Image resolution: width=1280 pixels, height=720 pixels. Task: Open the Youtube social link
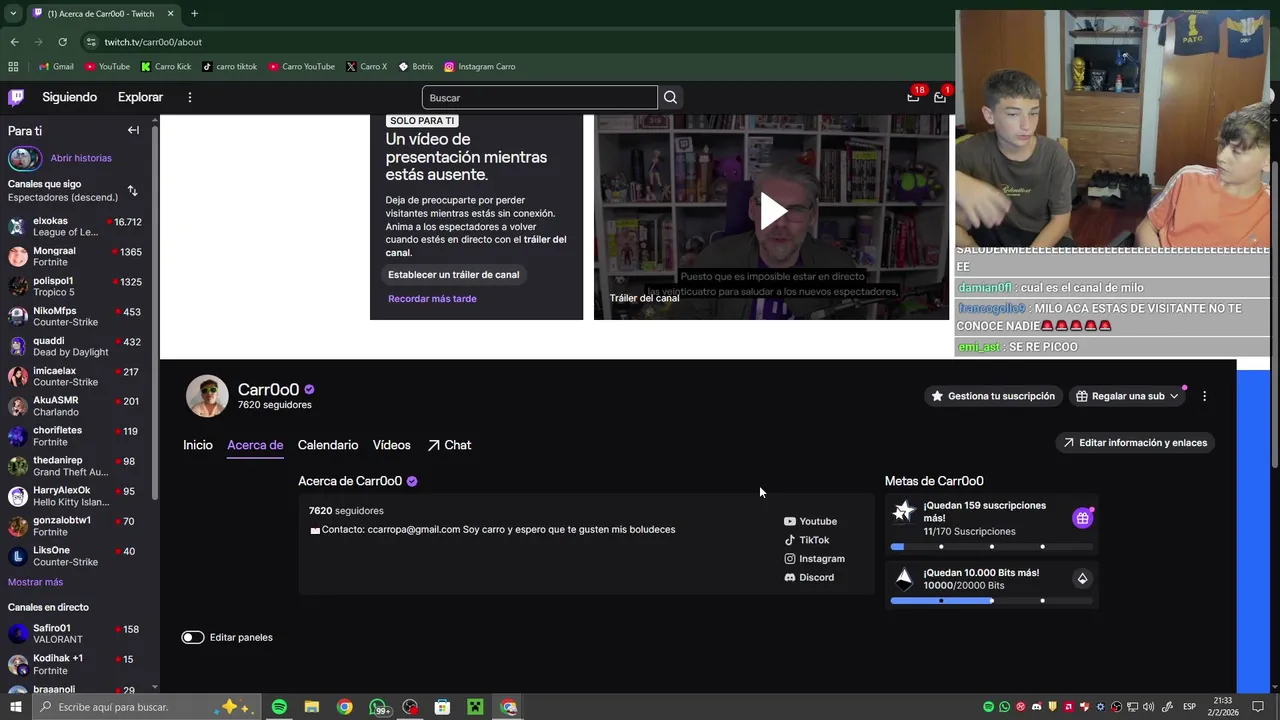(810, 521)
